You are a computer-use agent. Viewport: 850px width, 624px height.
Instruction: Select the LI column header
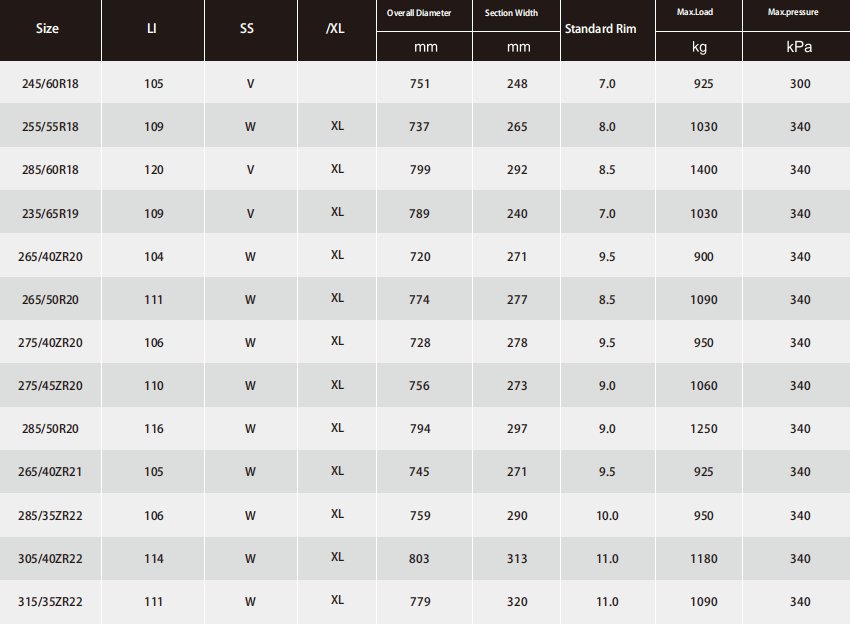tap(153, 29)
